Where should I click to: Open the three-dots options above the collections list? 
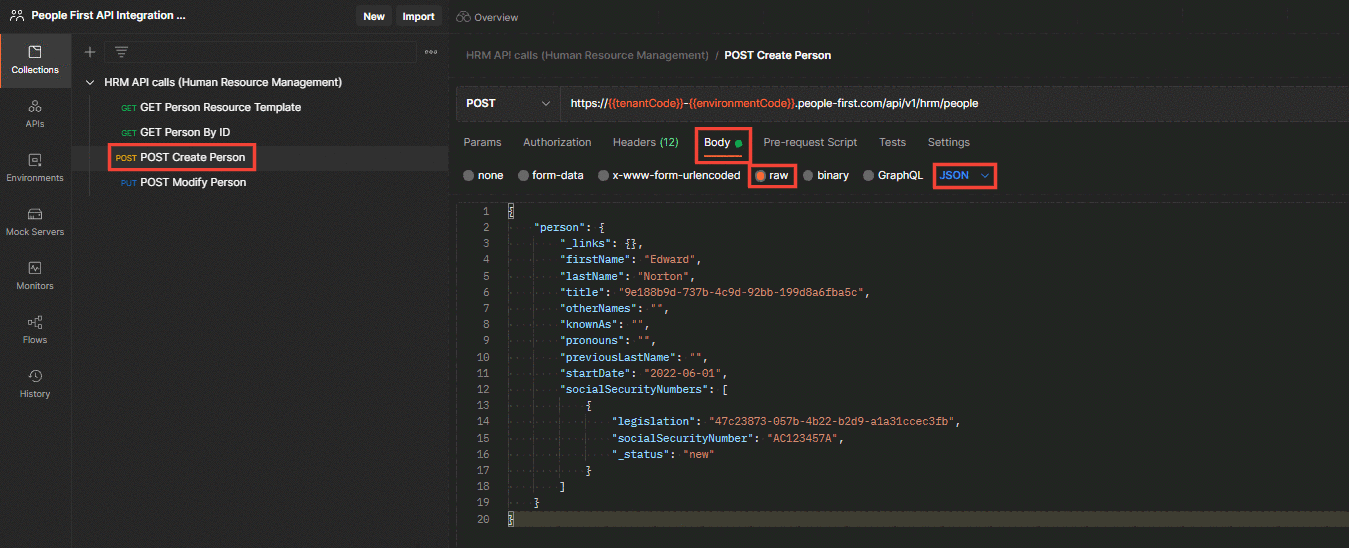point(431,52)
